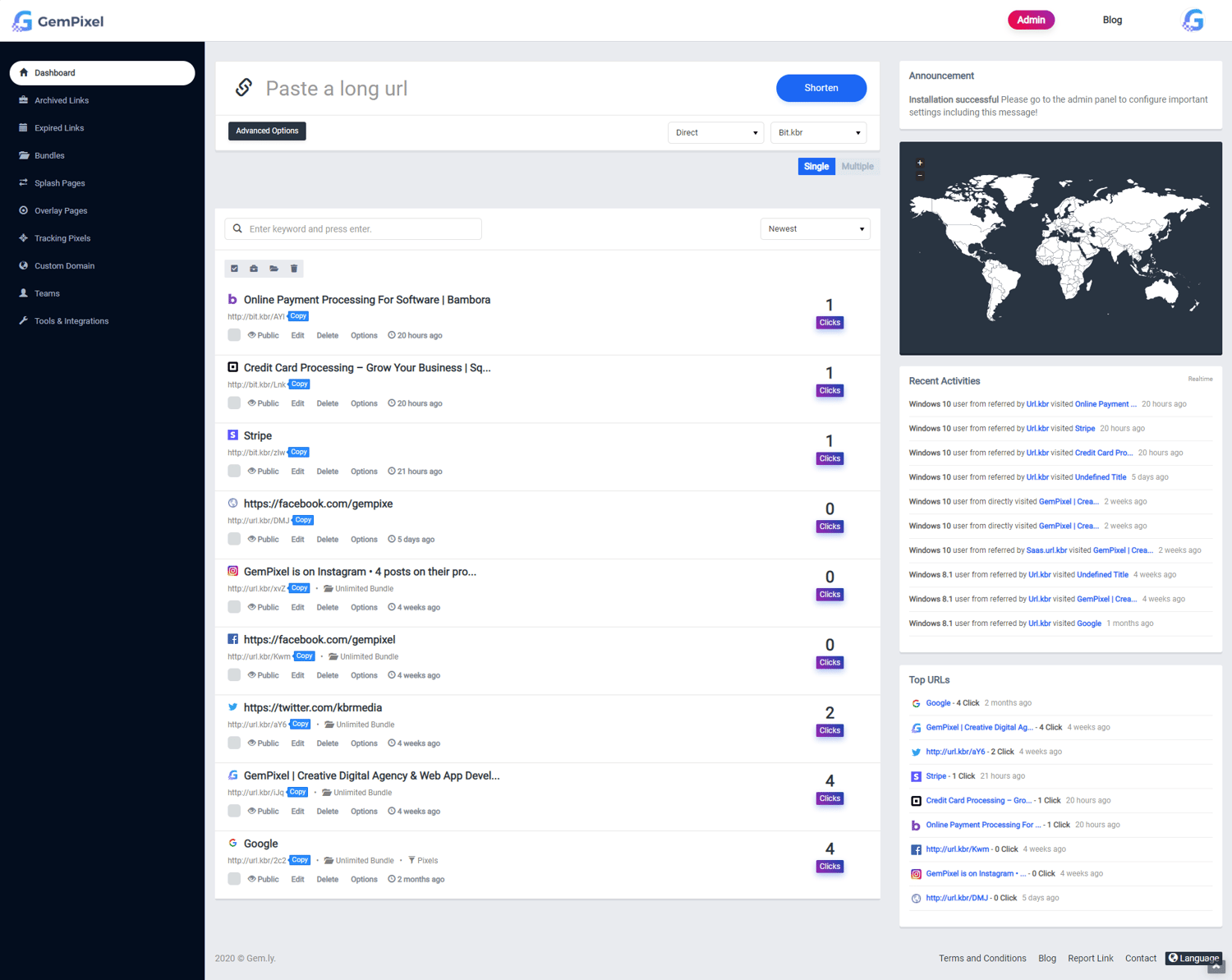
Task: Tick checkbox for facebook.com/gempixel link
Action: [x=234, y=675]
